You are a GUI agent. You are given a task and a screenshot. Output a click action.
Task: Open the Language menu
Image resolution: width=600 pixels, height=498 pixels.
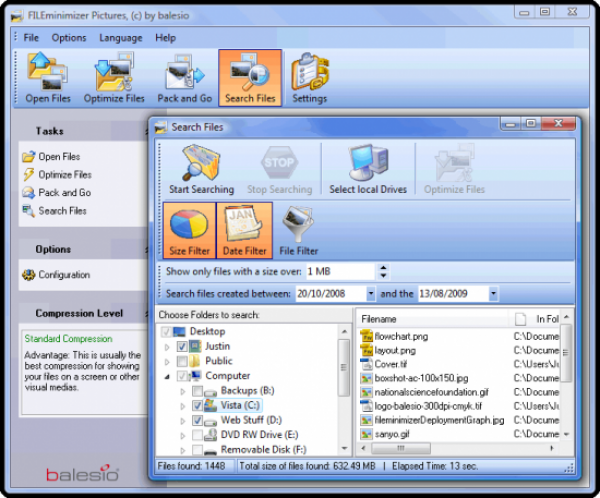click(x=121, y=38)
